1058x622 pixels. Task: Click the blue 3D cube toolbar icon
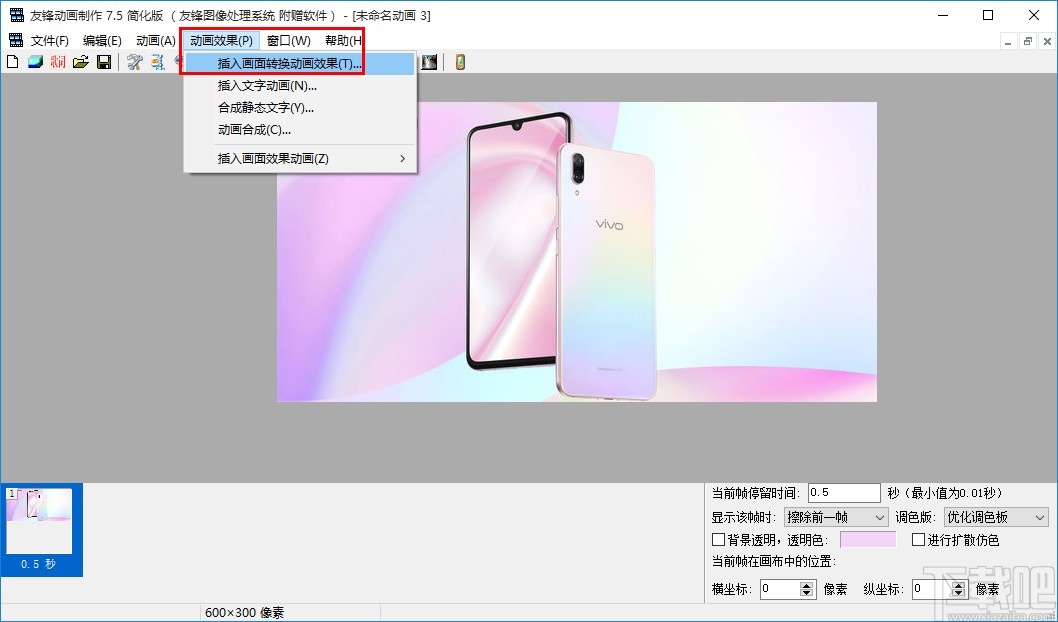click(35, 63)
